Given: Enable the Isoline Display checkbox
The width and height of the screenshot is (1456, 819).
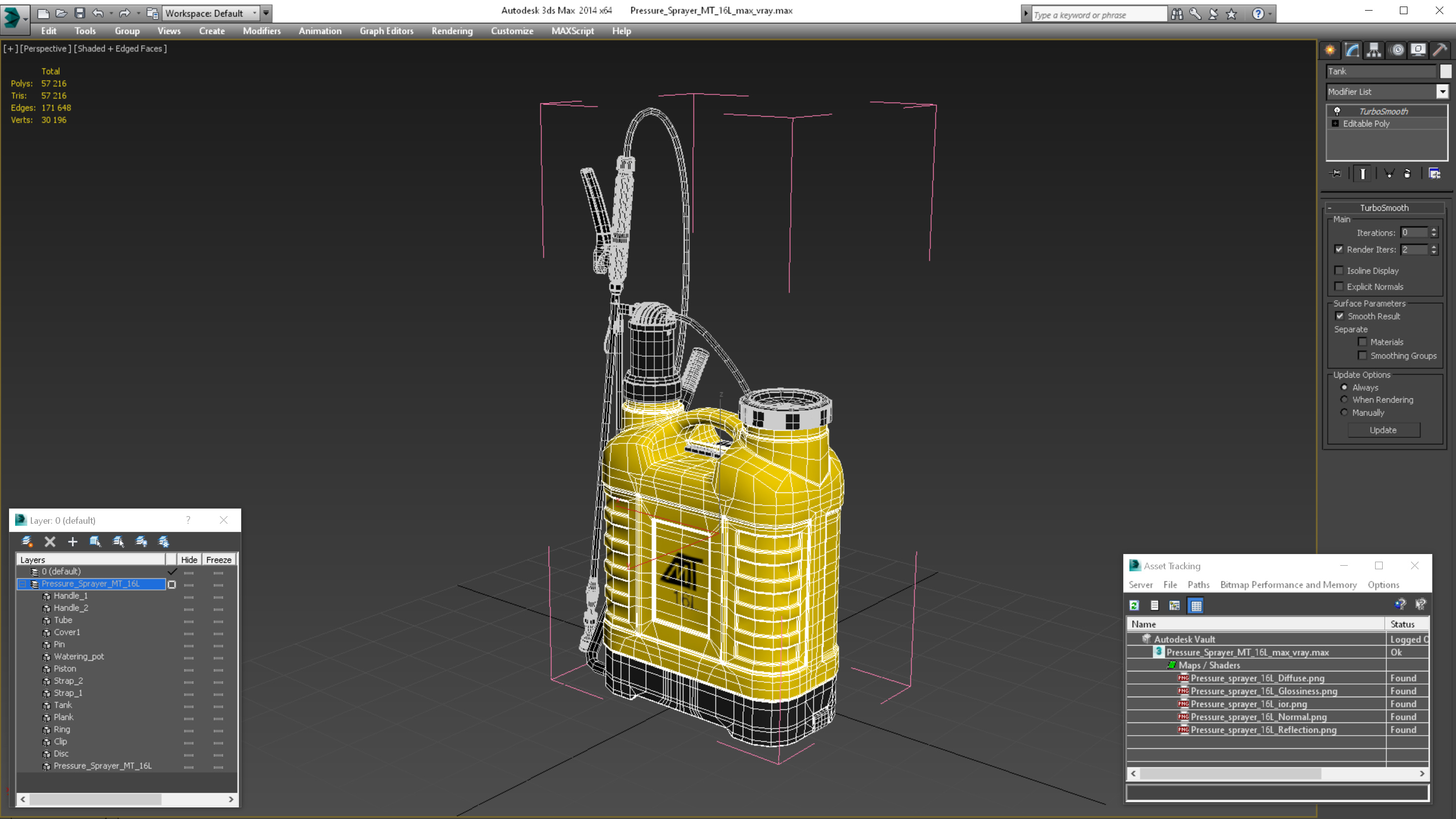Looking at the screenshot, I should coord(1339,270).
